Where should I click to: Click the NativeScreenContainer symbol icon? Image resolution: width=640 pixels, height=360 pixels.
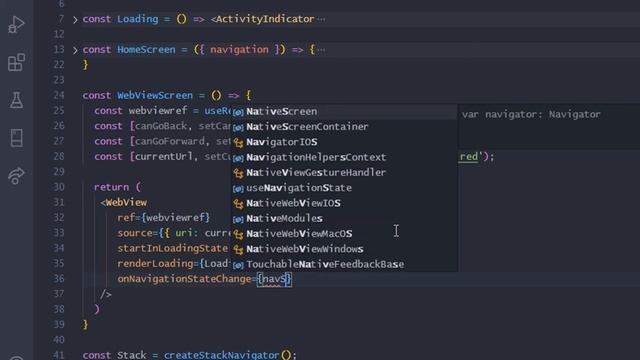coord(238,127)
